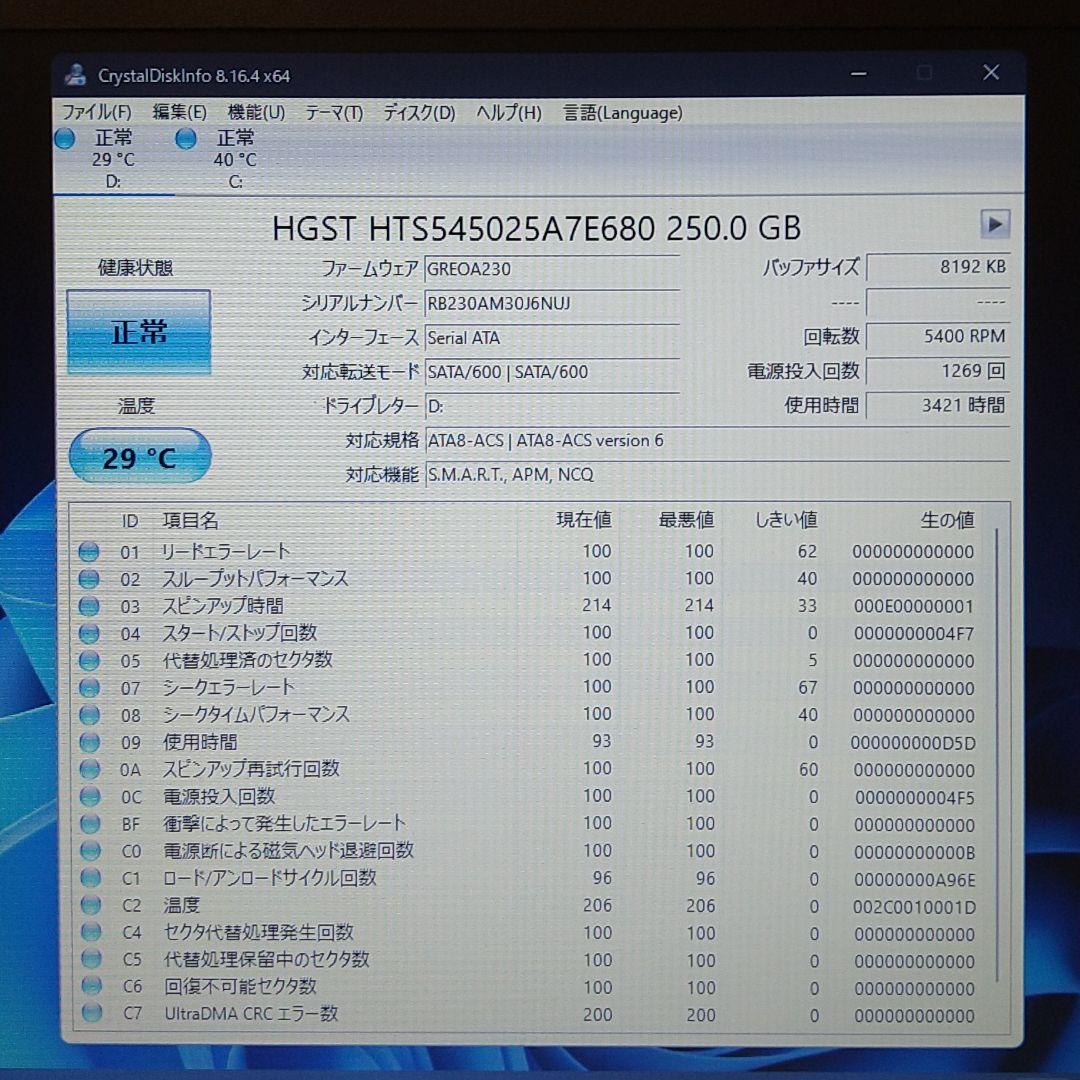This screenshot has height=1080, width=1080.
Task: Click the power-on count value 1269 回
Action: coord(938,371)
